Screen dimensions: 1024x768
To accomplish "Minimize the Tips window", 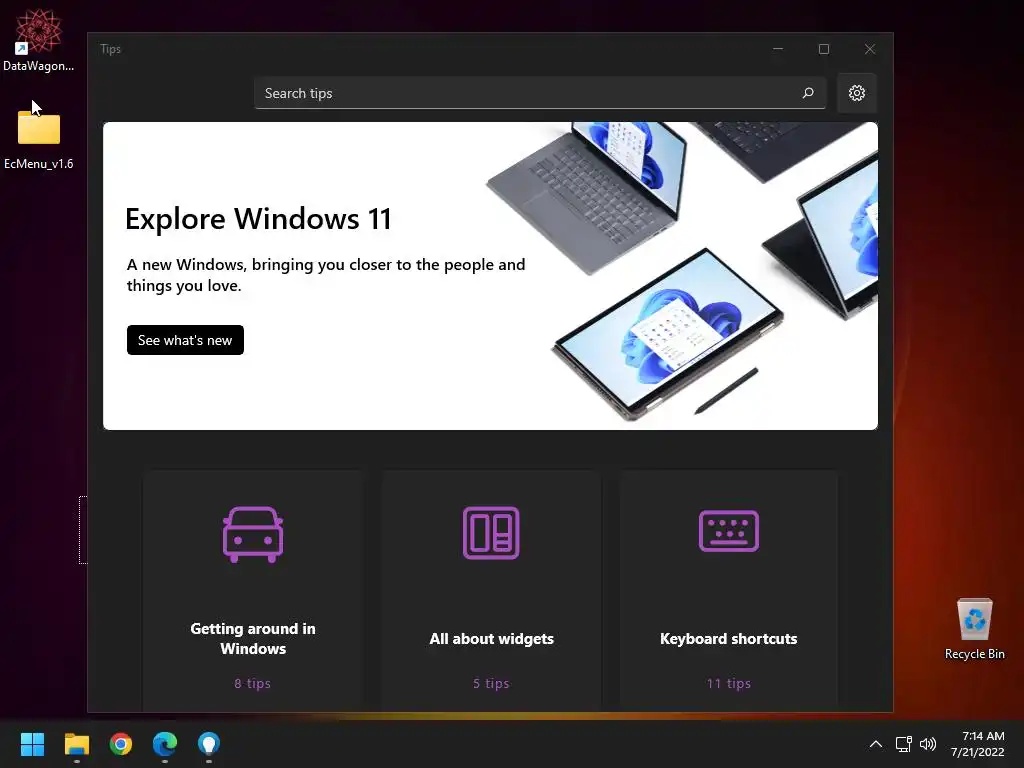I will (777, 49).
